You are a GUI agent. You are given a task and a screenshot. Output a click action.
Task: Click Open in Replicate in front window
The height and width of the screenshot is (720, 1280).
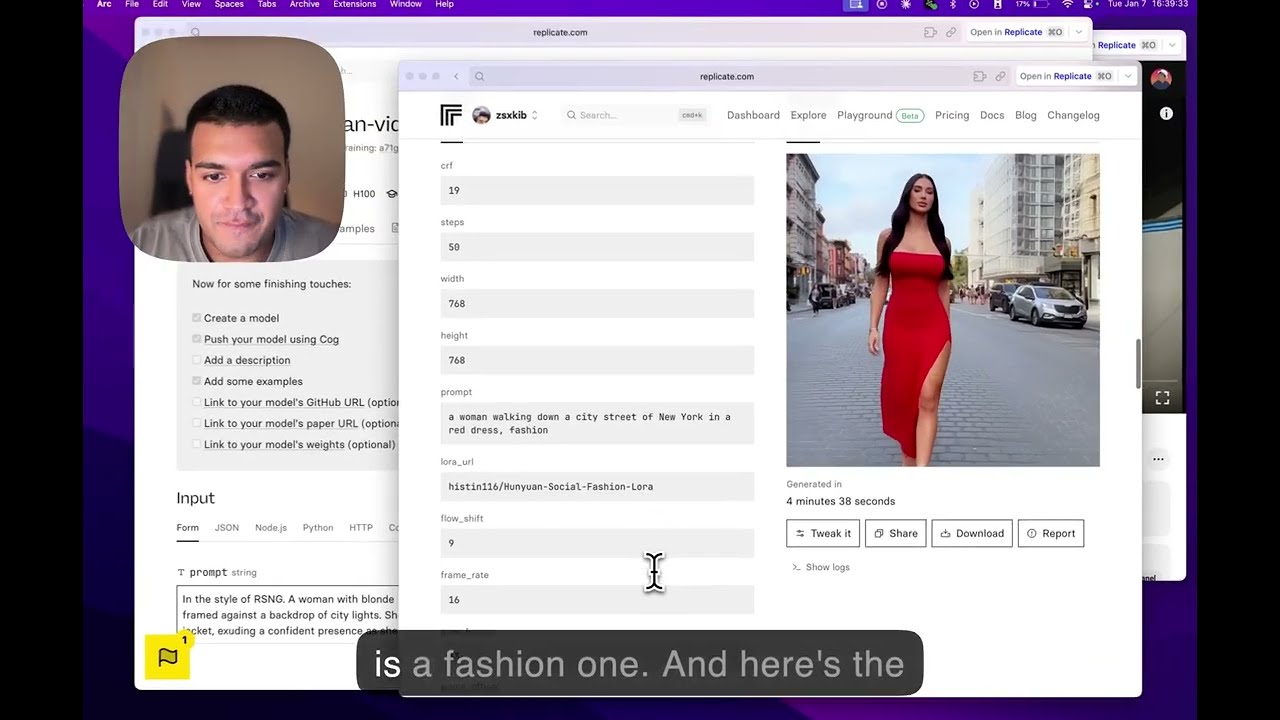coord(1065,76)
